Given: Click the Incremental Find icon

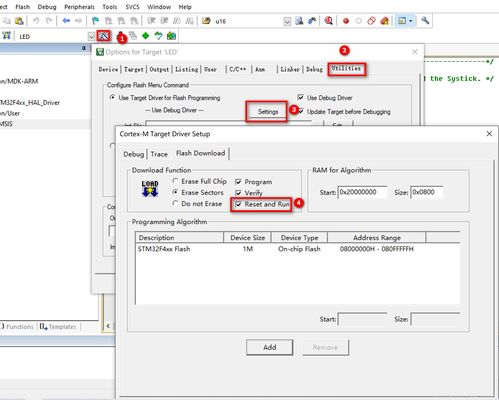Looking at the screenshot, I should [x=312, y=21].
